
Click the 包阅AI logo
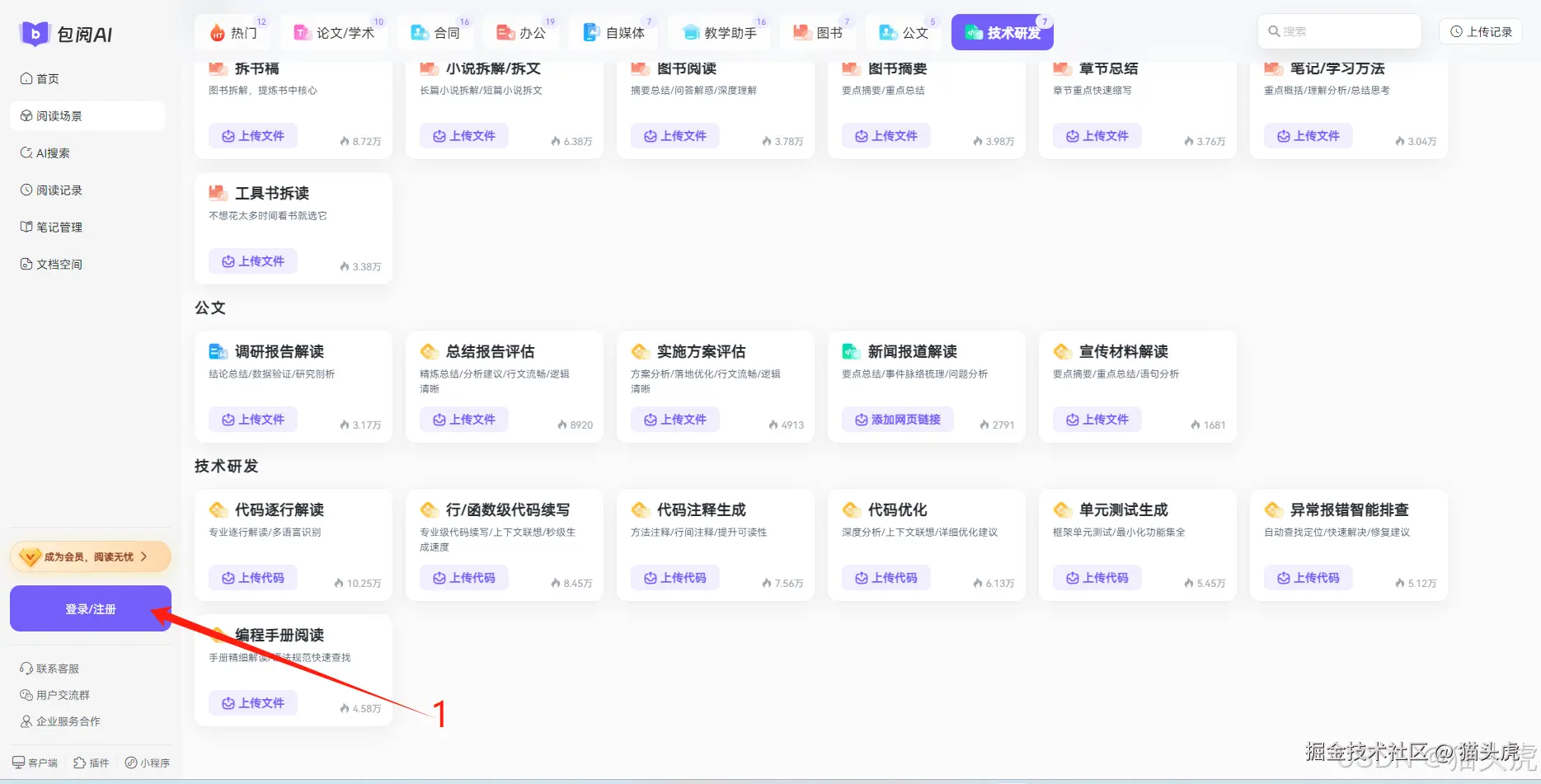pos(66,34)
